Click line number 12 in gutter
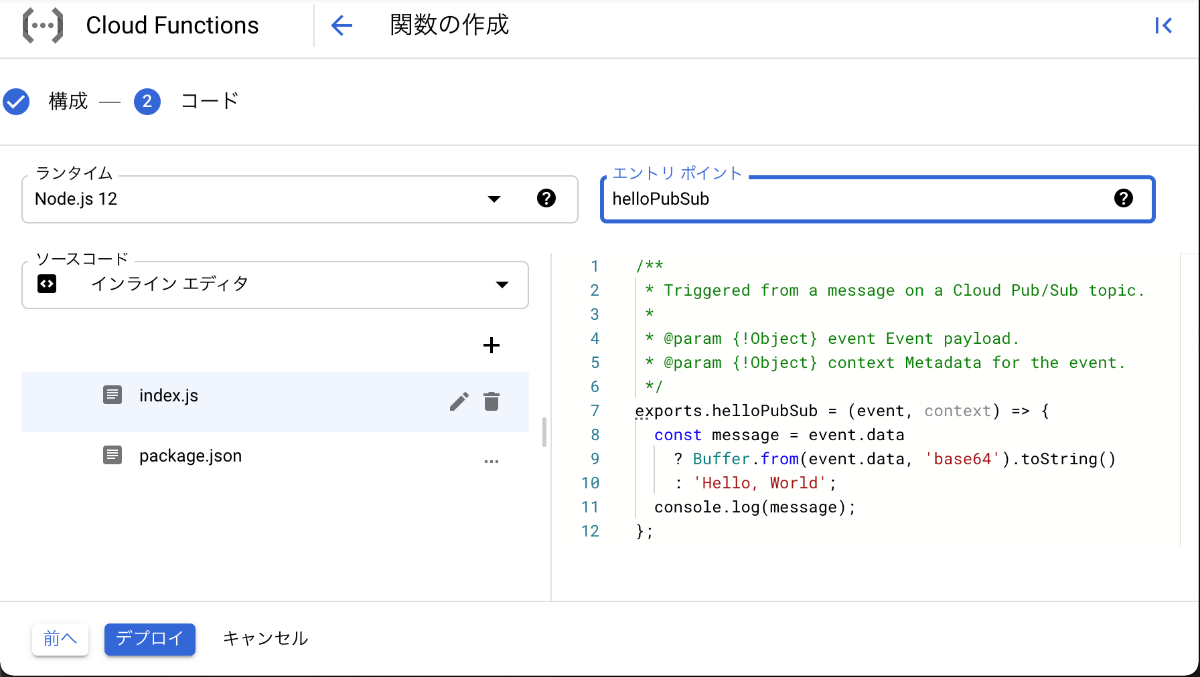The height and width of the screenshot is (677, 1200). coord(590,531)
